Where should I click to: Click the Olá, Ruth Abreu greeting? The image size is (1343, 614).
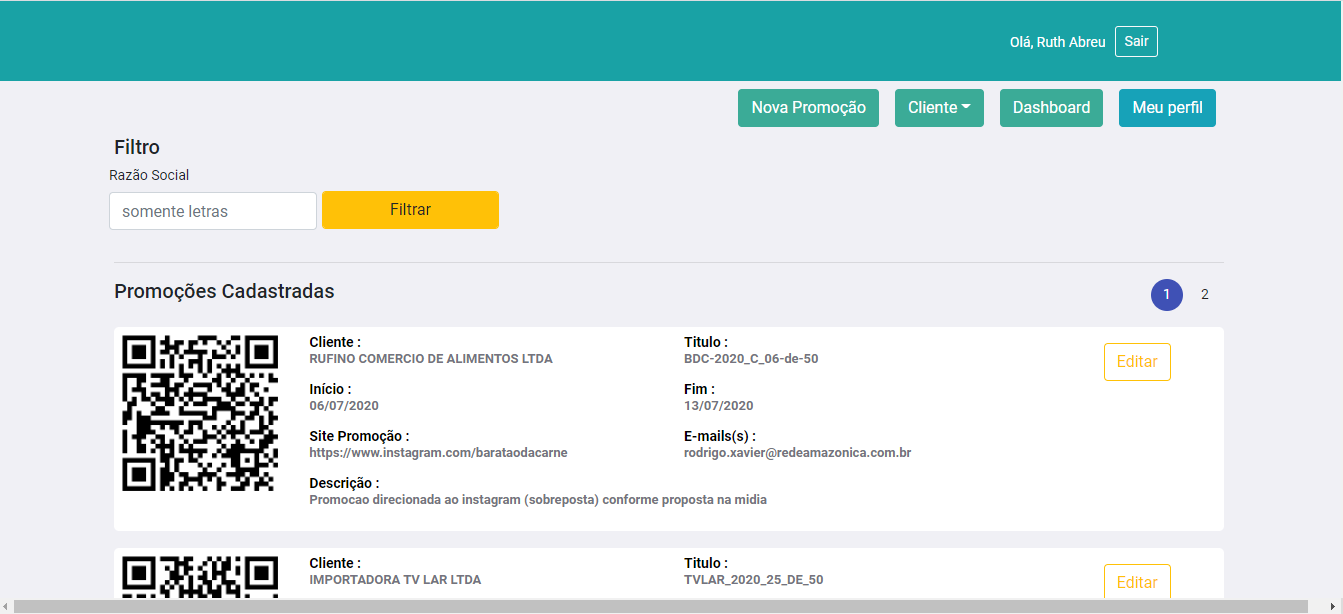pos(1058,42)
